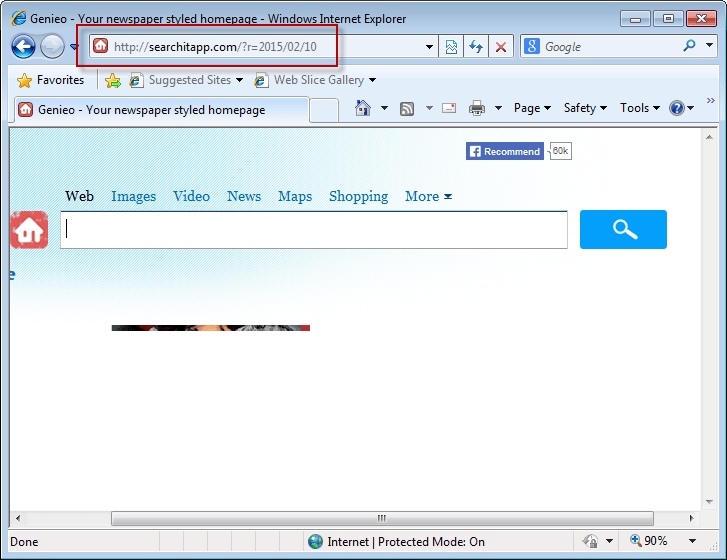Switch to Video search category
This screenshot has height=560, width=727.
(191, 196)
